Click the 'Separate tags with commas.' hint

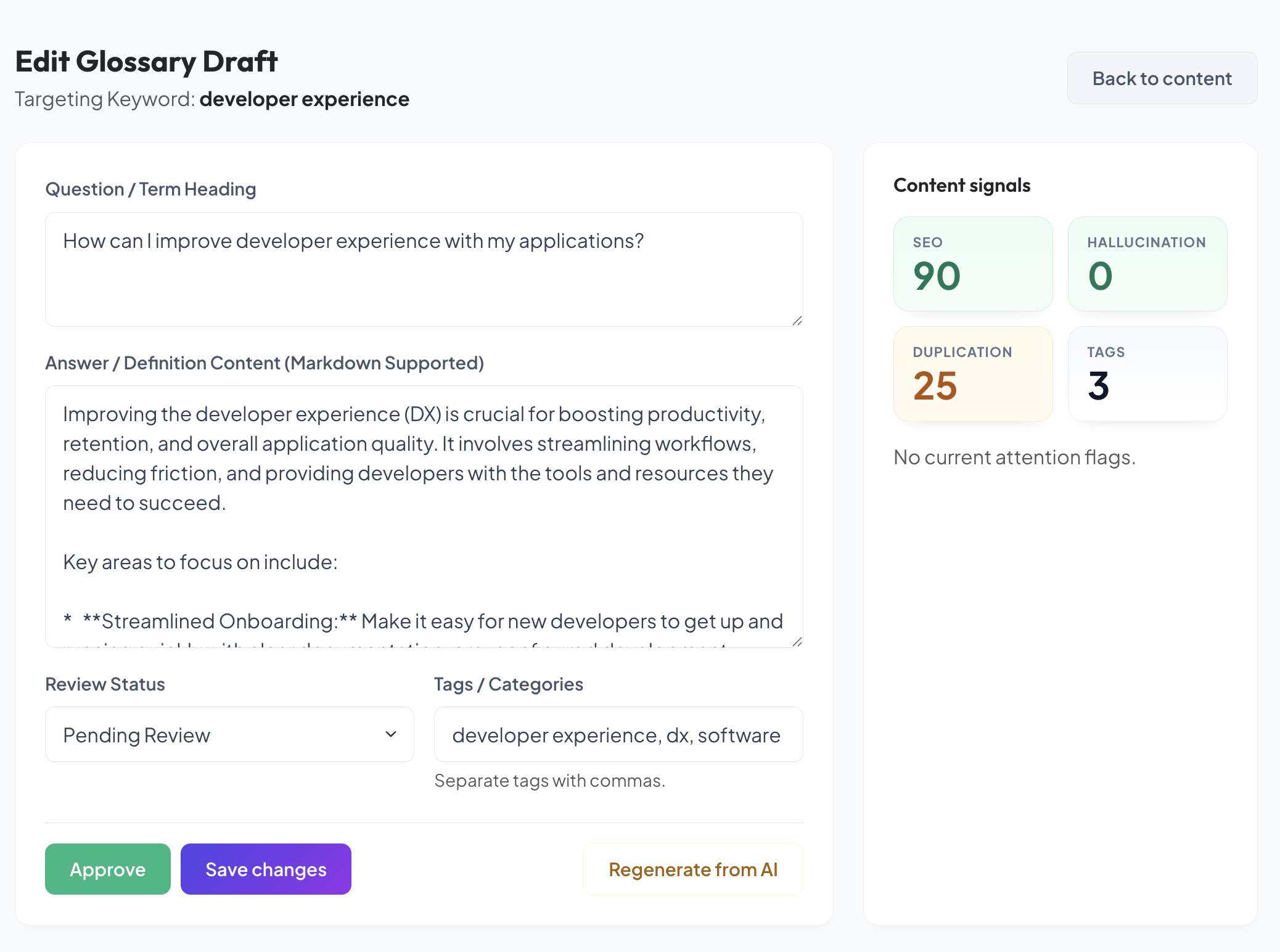(x=550, y=781)
